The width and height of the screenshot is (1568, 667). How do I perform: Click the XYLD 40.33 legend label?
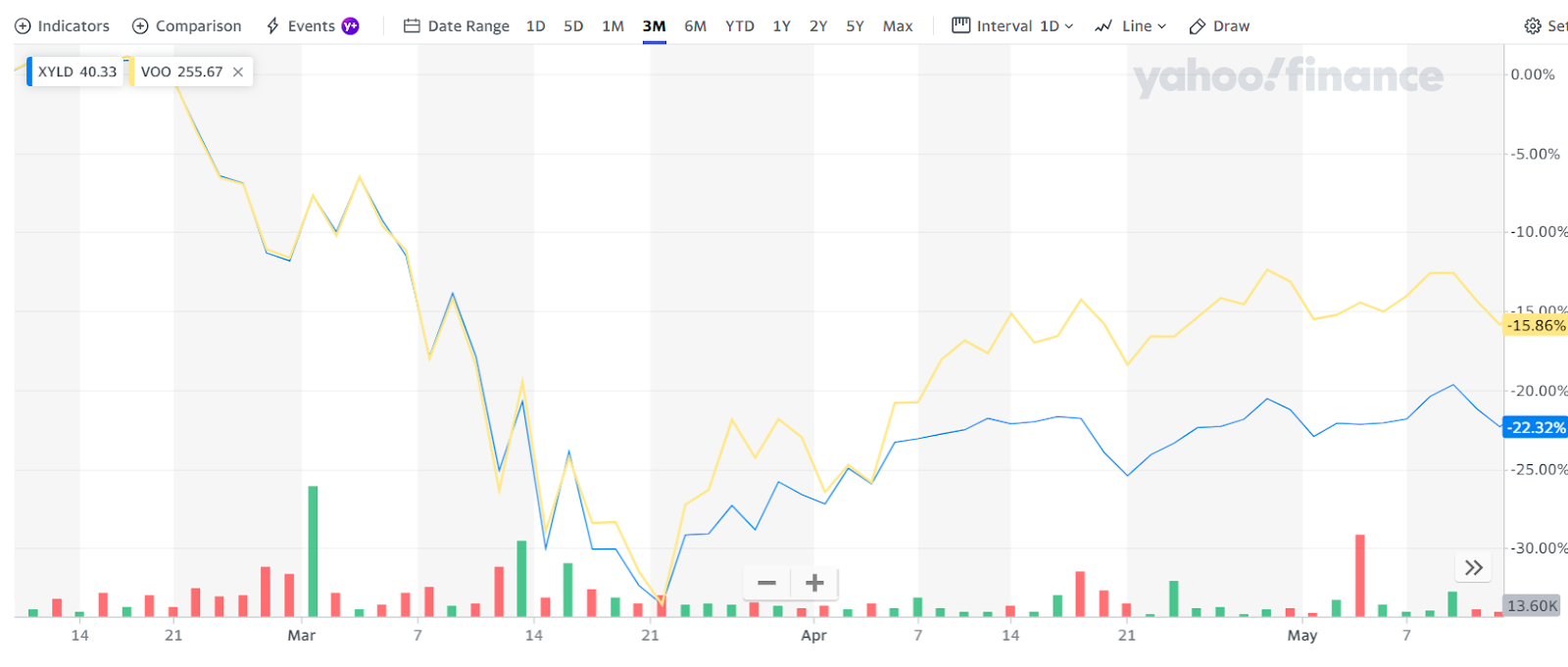tap(77, 72)
